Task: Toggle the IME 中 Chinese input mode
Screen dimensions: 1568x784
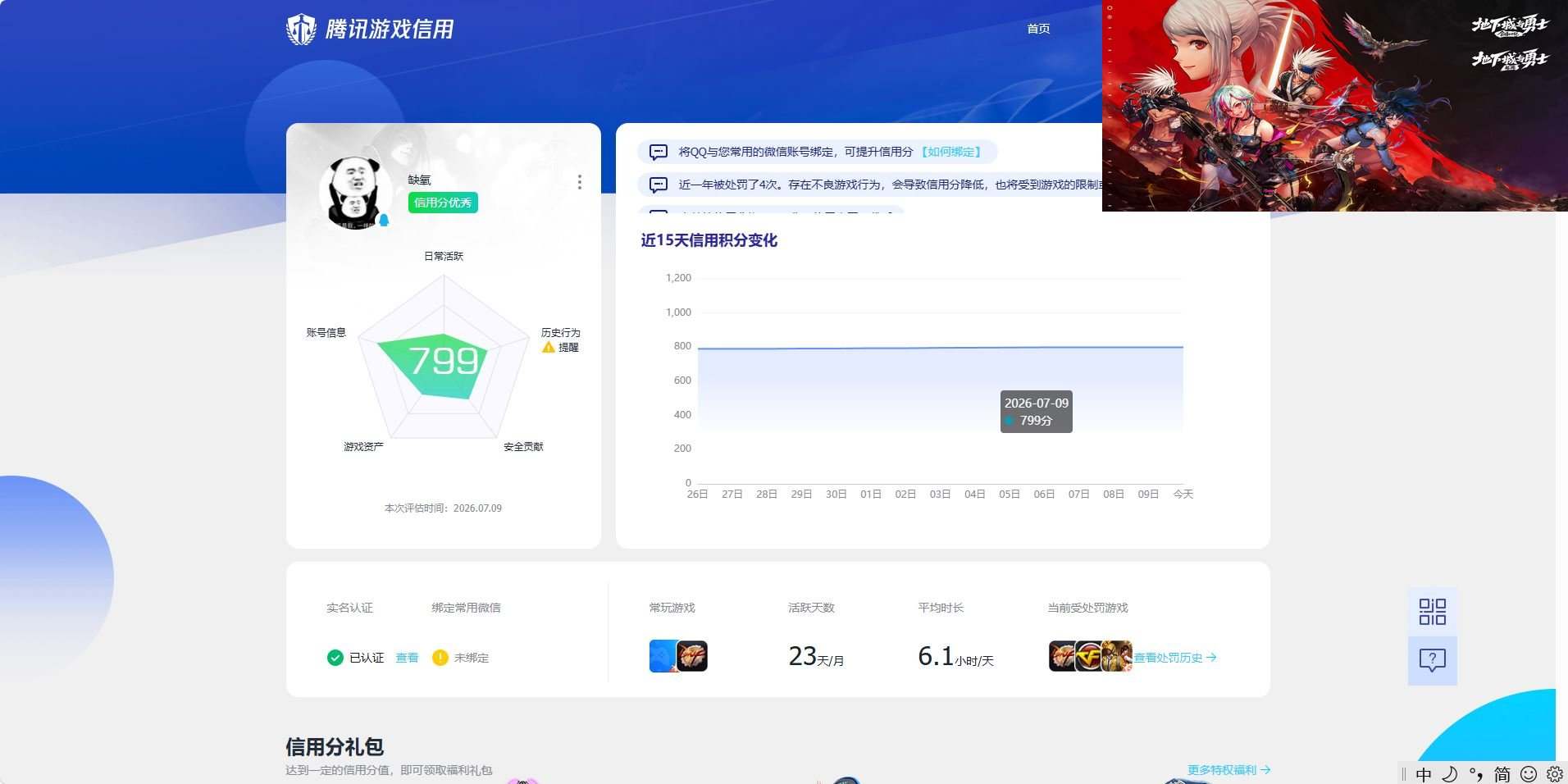Action: pyautogui.click(x=1424, y=774)
